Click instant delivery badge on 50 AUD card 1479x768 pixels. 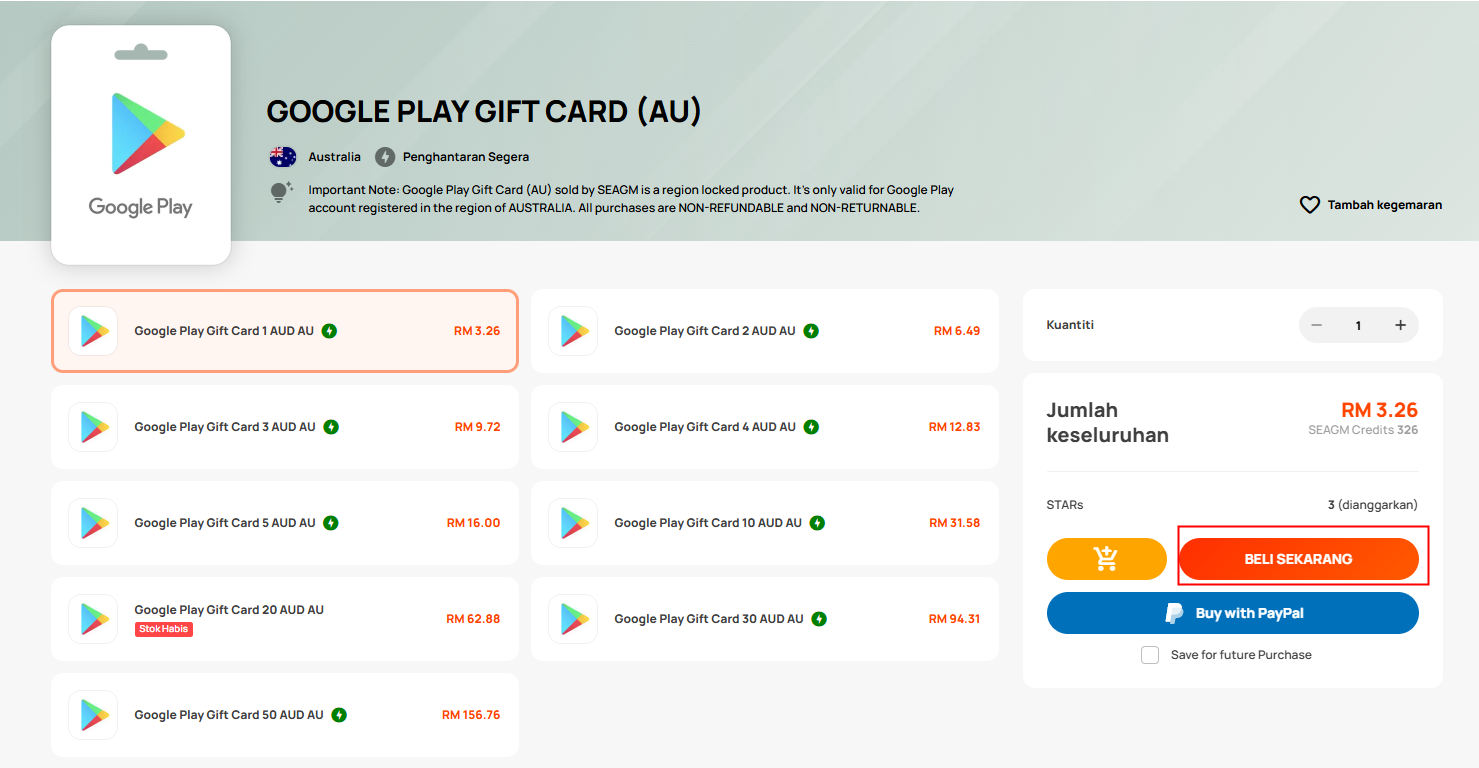tap(339, 715)
